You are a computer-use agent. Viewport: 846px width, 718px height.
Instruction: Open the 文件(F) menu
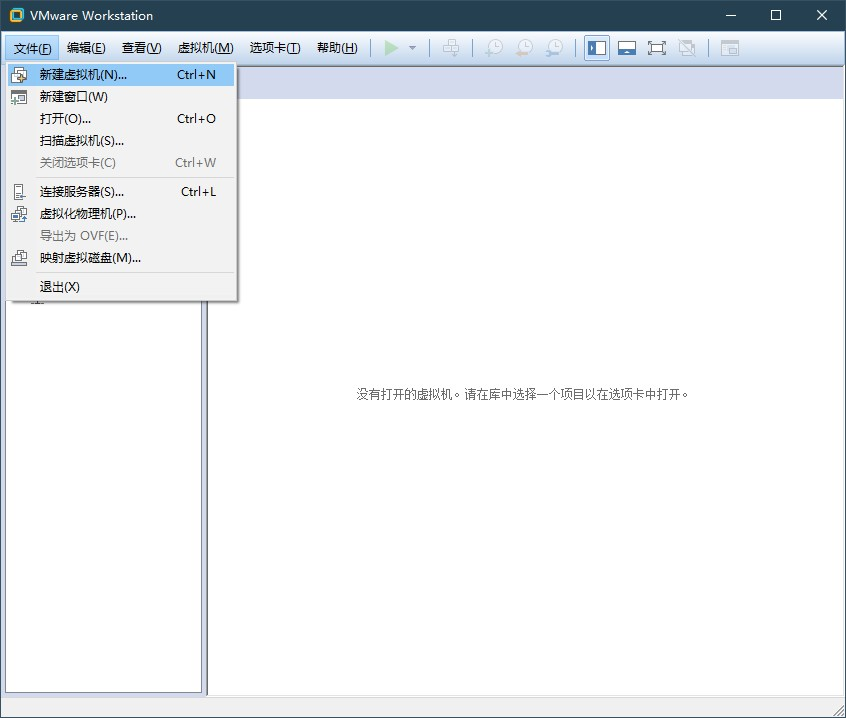(32, 49)
